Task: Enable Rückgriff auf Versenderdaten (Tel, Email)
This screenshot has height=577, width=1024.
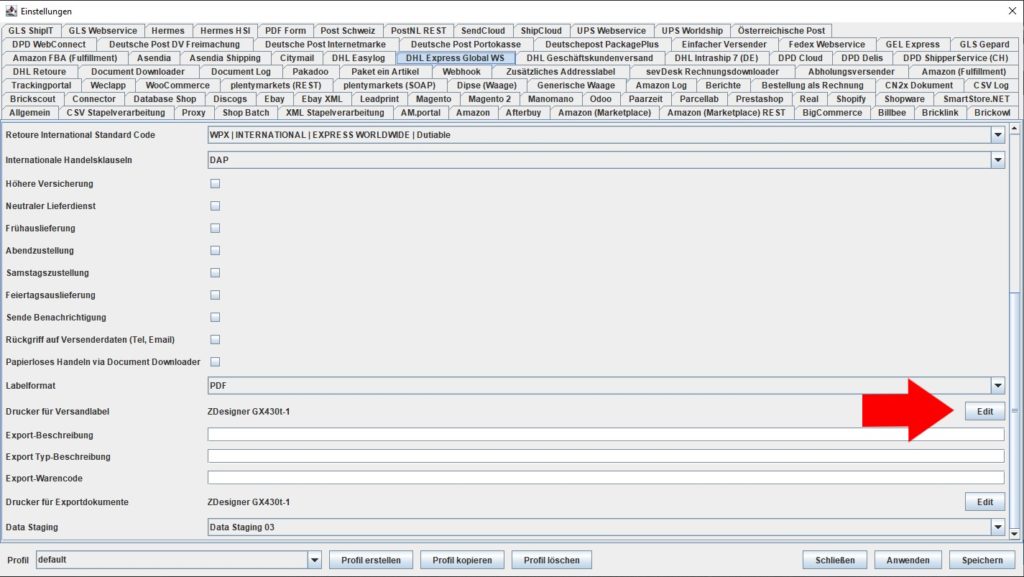Action: 215,339
